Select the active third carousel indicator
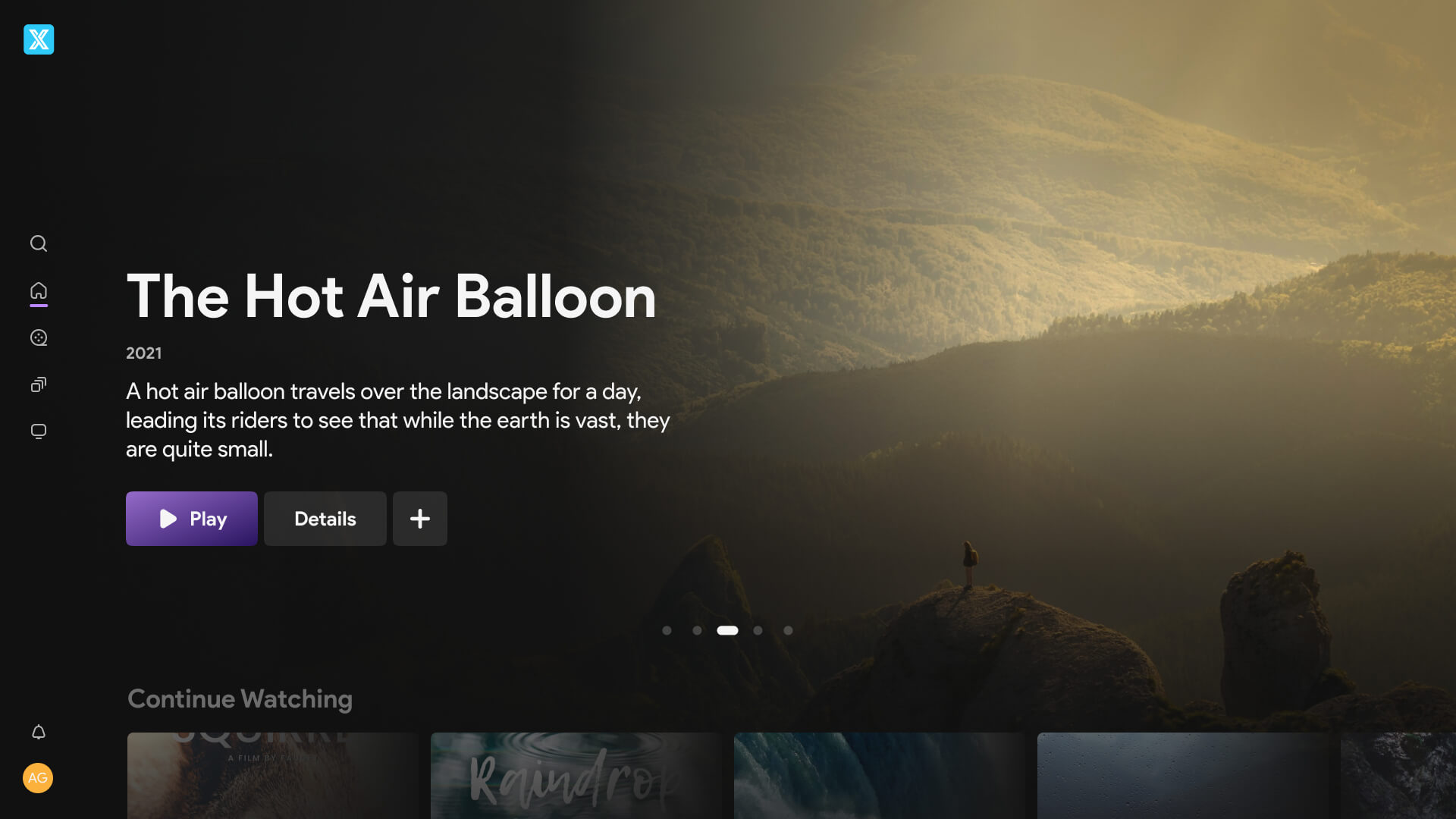 click(727, 630)
